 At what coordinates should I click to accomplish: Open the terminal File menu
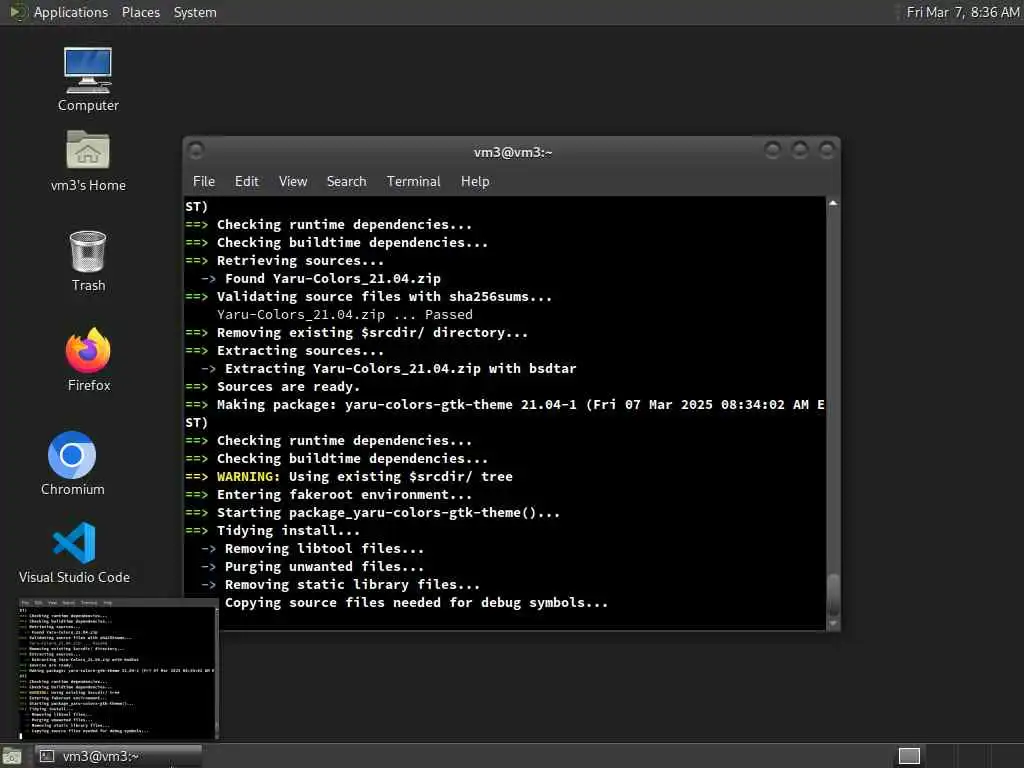pyautogui.click(x=204, y=181)
